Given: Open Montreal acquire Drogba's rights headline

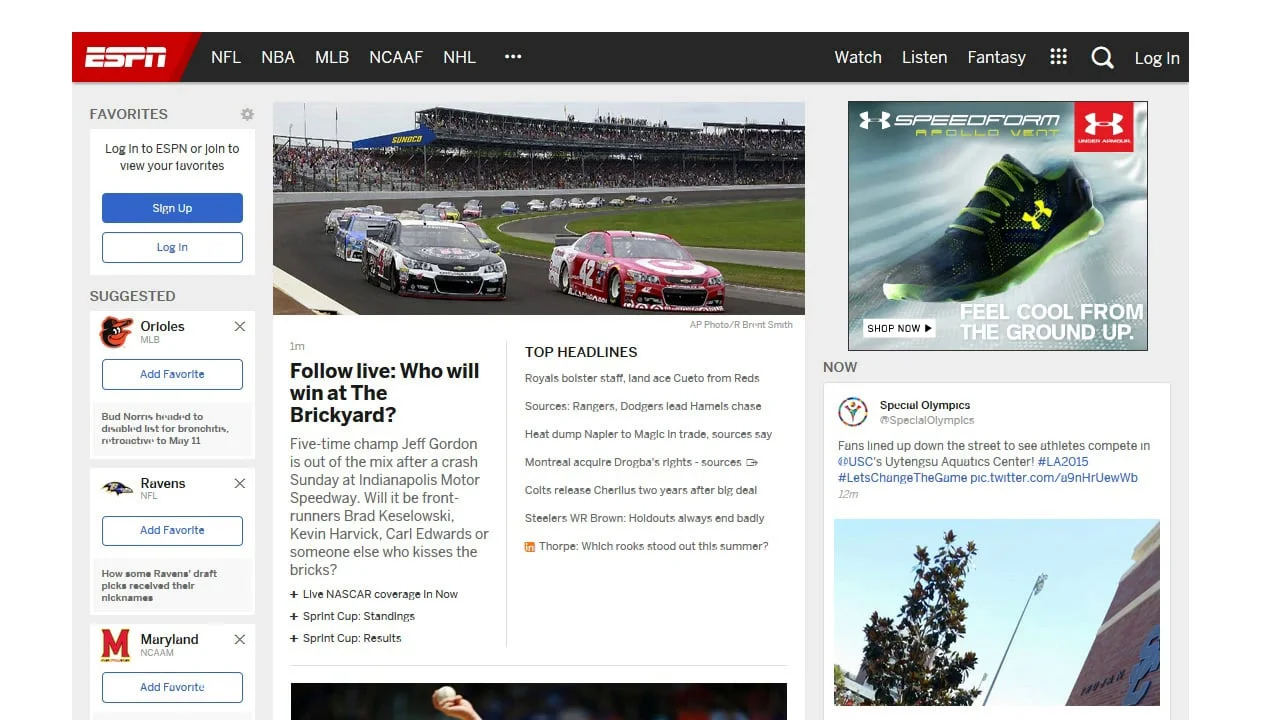Looking at the screenshot, I should point(633,462).
